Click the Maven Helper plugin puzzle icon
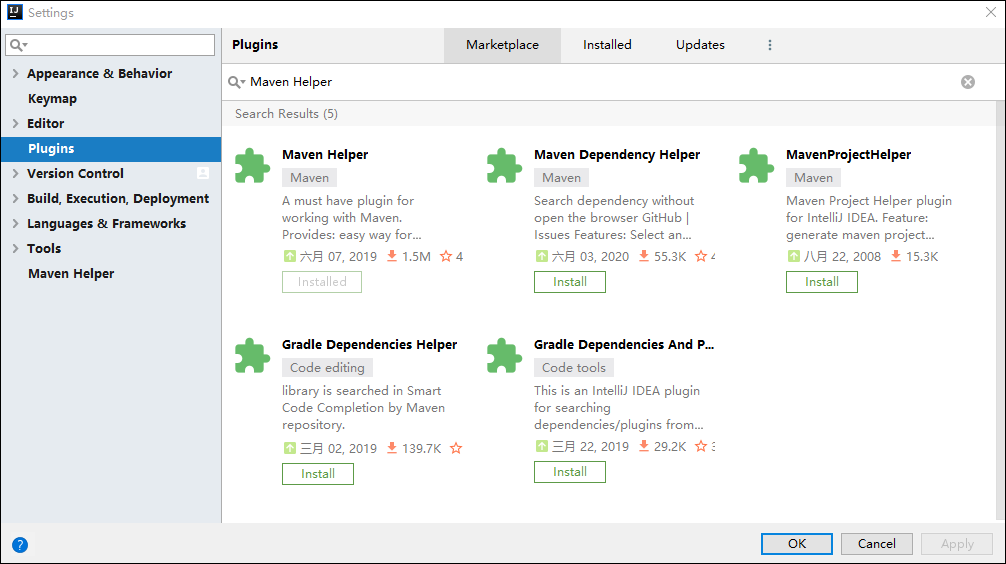Viewport: 1006px width, 564px height. coord(252,166)
